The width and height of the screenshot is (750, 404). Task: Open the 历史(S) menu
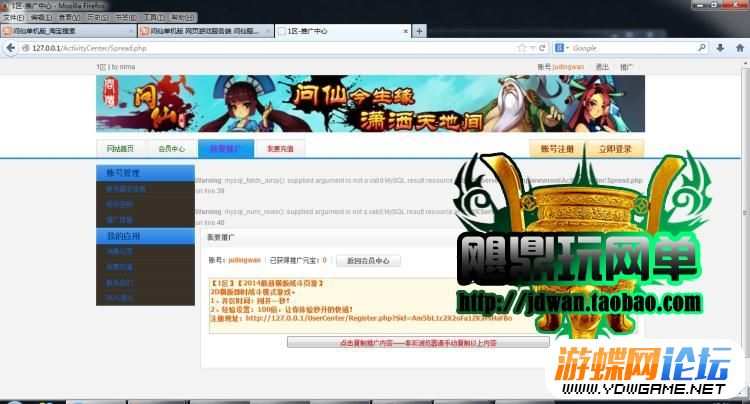pyautogui.click(x=98, y=17)
